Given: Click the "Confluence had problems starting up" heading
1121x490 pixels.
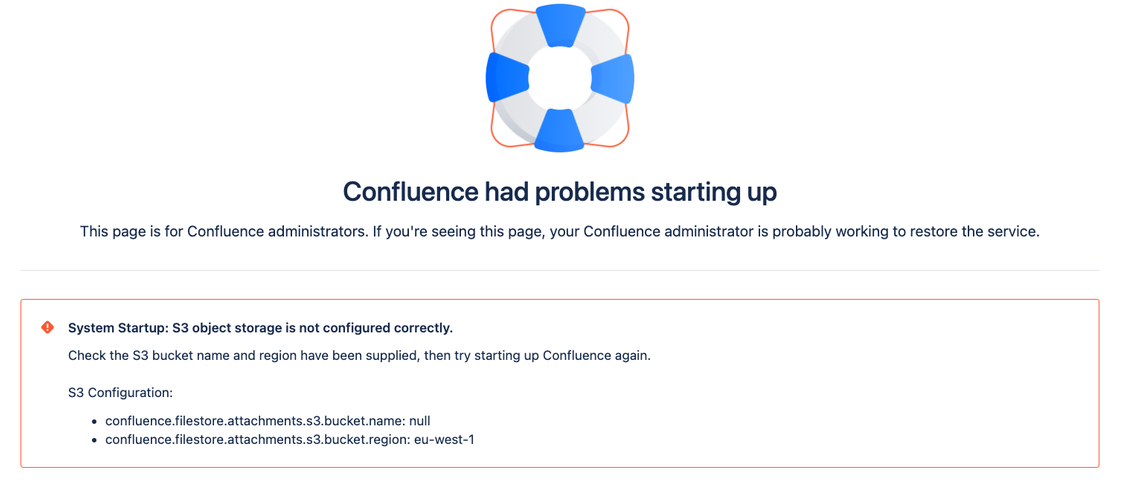Looking at the screenshot, I should (x=560, y=191).
